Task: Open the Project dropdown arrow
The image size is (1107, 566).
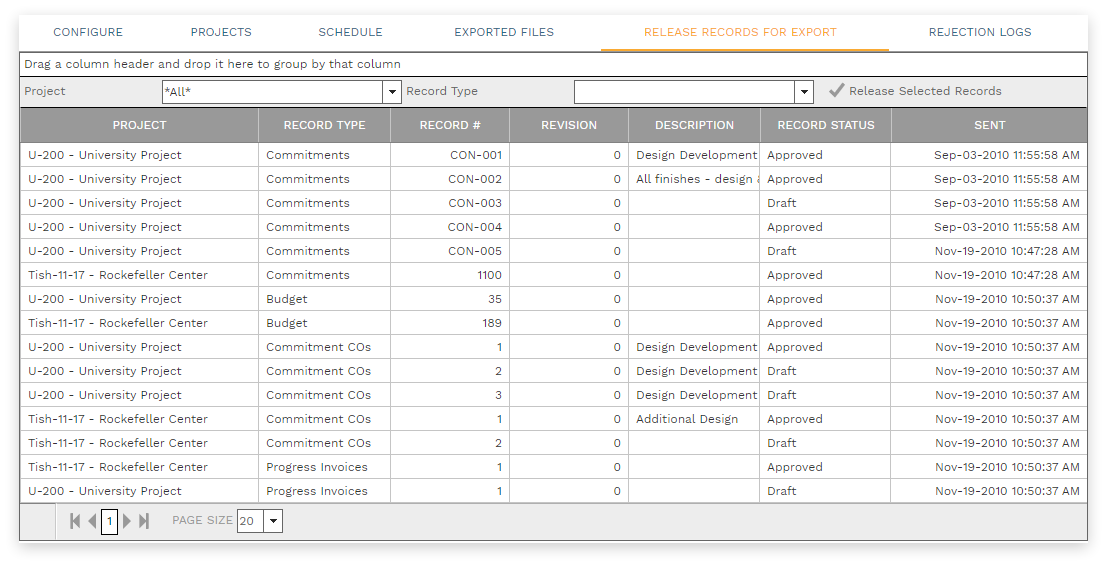Action: click(x=392, y=92)
